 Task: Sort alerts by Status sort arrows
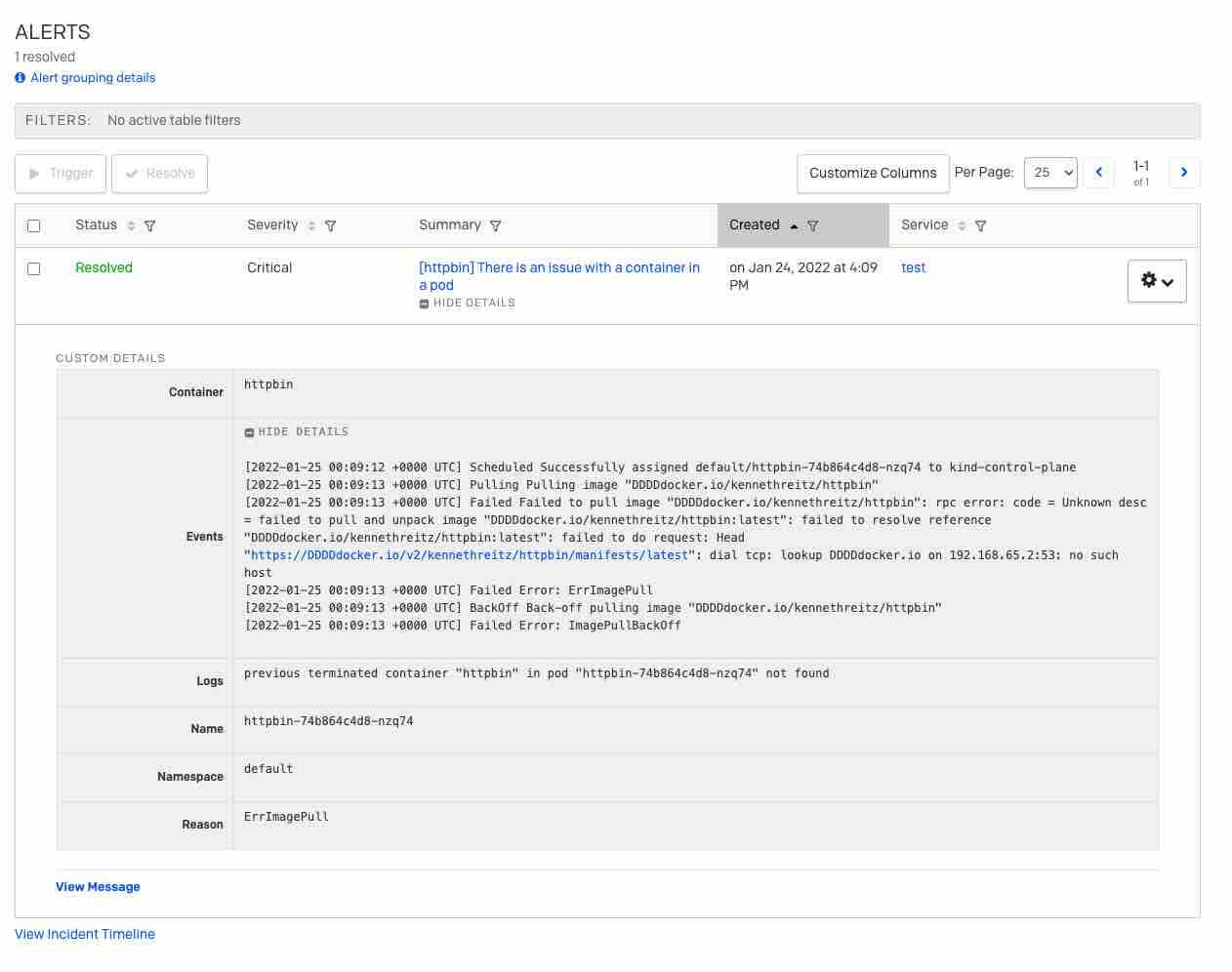point(132,225)
